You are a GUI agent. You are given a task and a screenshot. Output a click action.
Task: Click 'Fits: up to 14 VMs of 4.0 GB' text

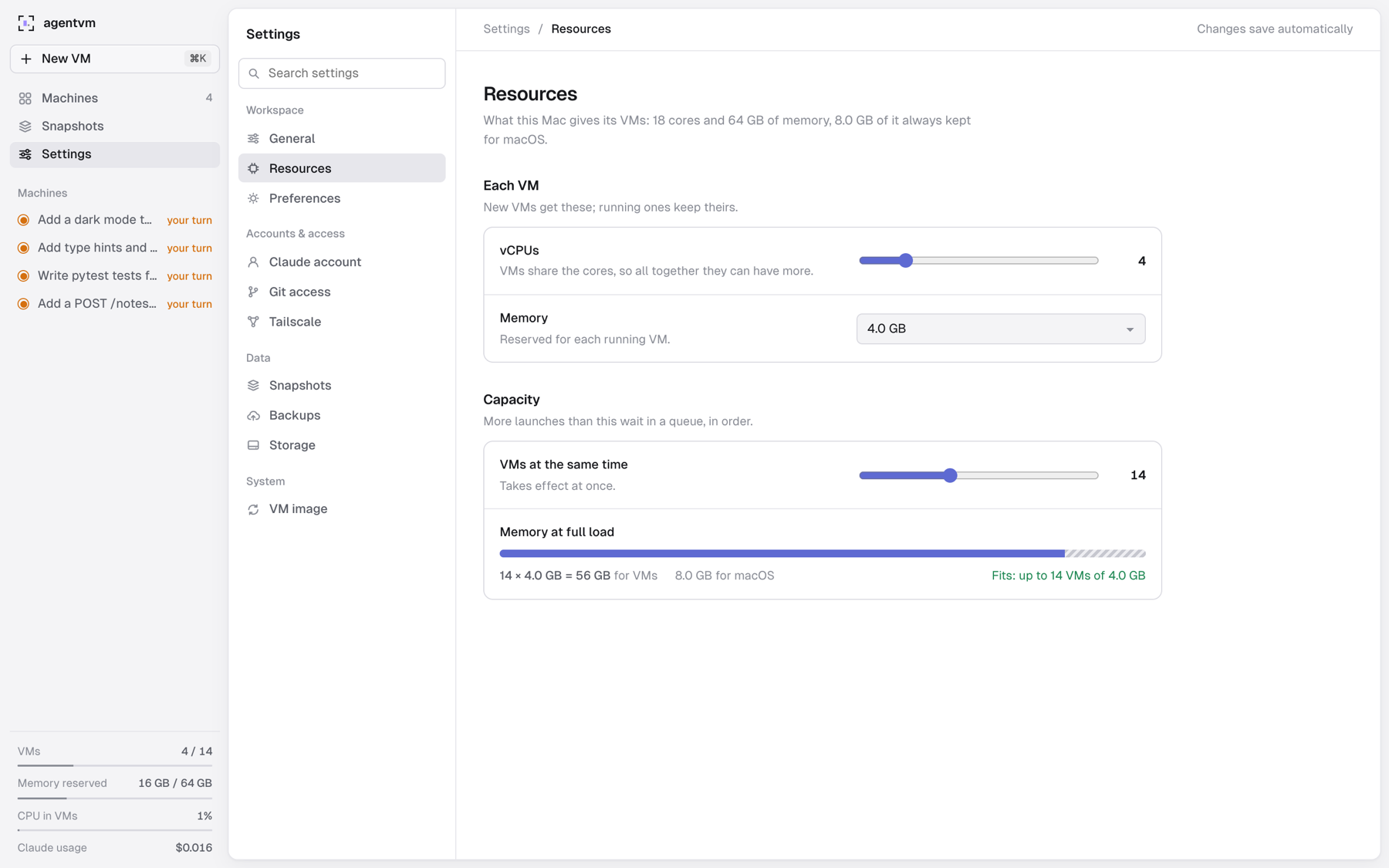1068,576
